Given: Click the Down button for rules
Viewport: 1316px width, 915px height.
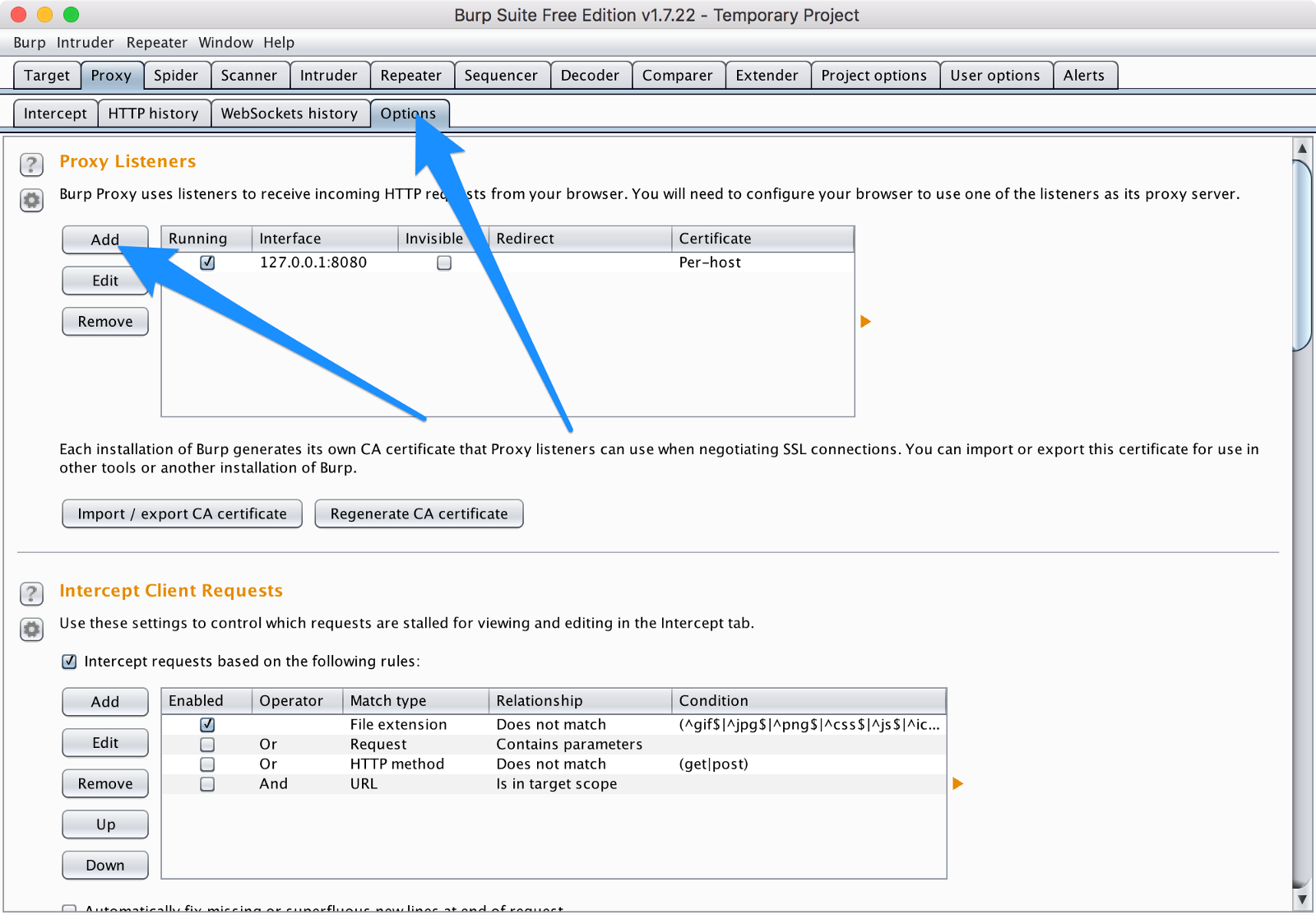Looking at the screenshot, I should 105,866.
